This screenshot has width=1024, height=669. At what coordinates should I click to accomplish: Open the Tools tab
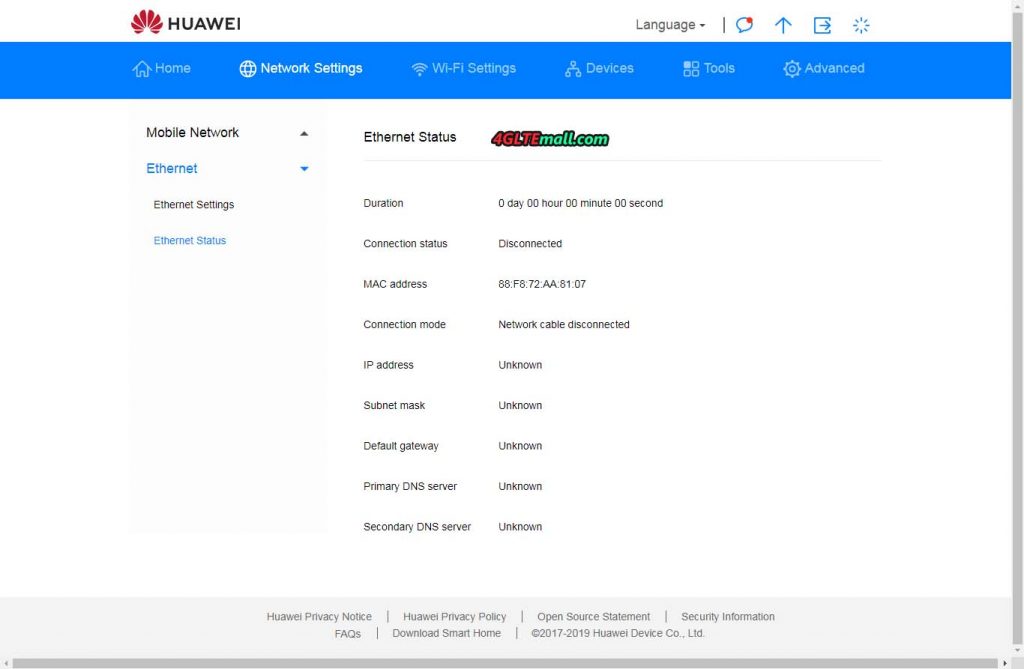click(x=709, y=68)
